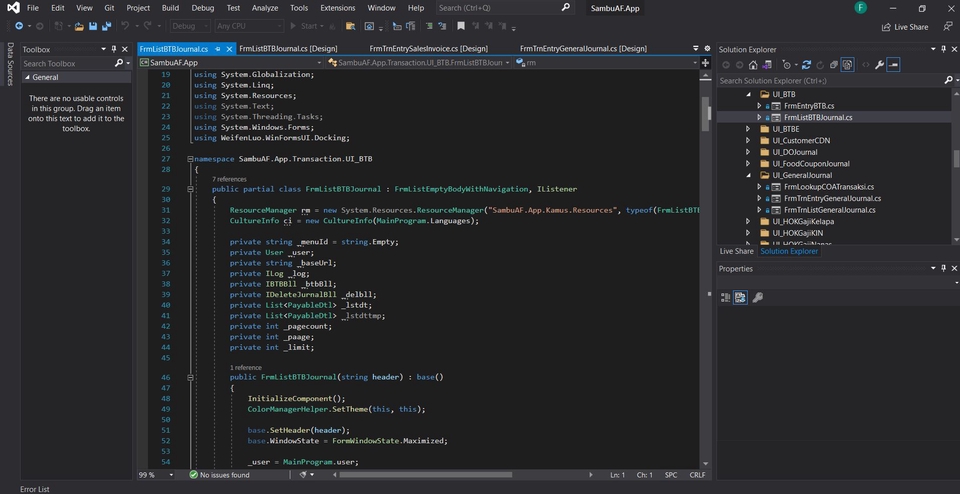Switch to FrmTrnEntryGeneralJournal.cs [Design] tab
This screenshot has width=960, height=494.
(x=583, y=49)
